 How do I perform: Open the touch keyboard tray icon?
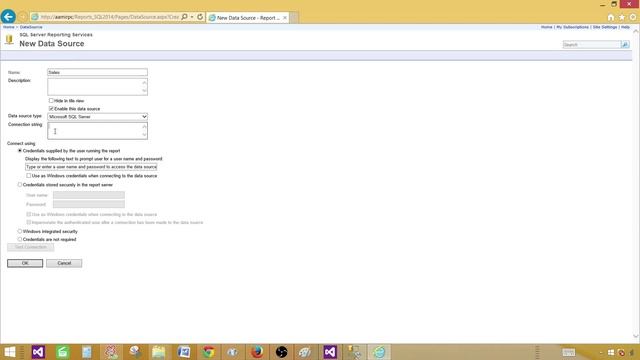pos(569,352)
